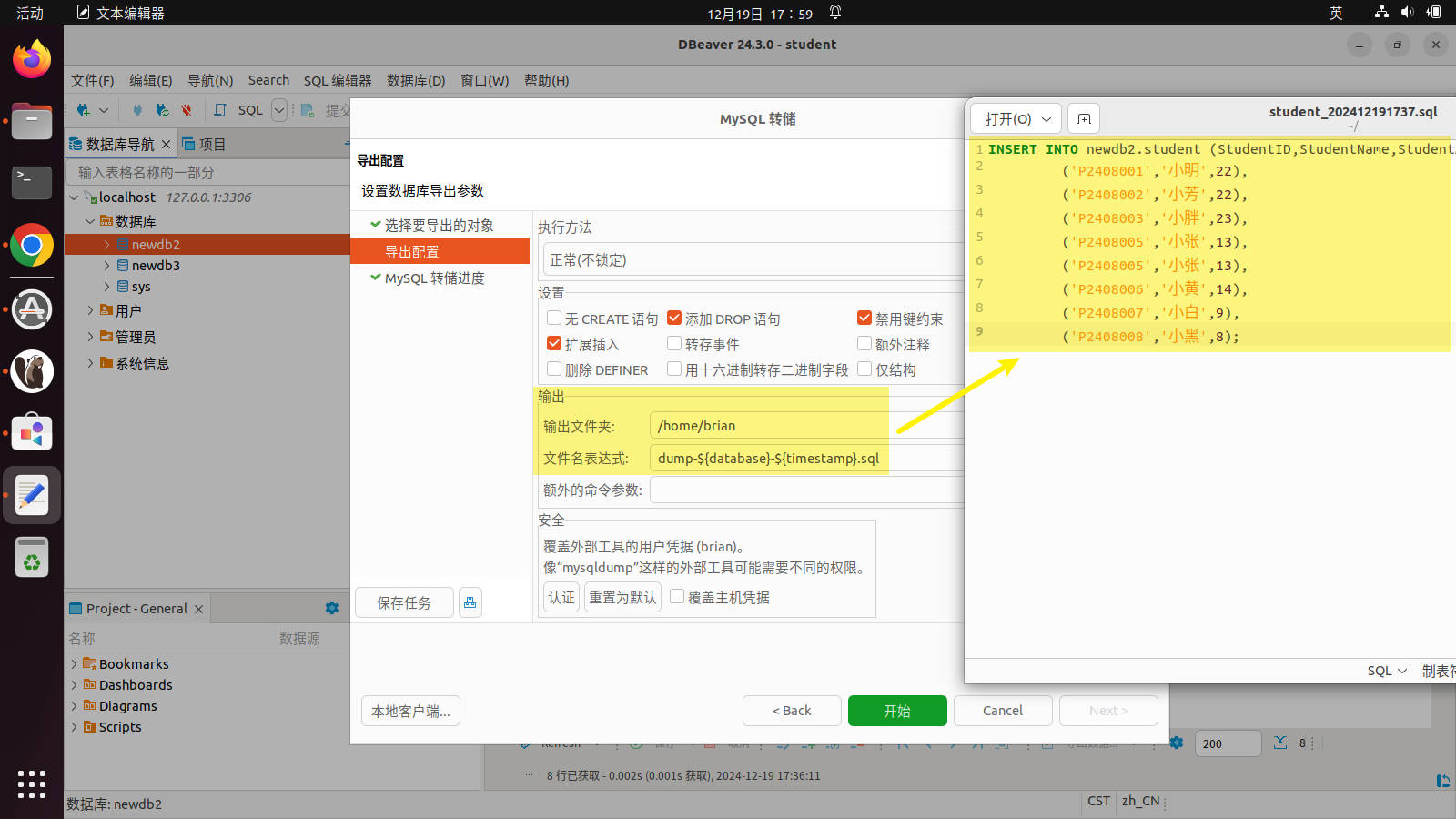Open the 编辑(E) menu

[x=150, y=80]
